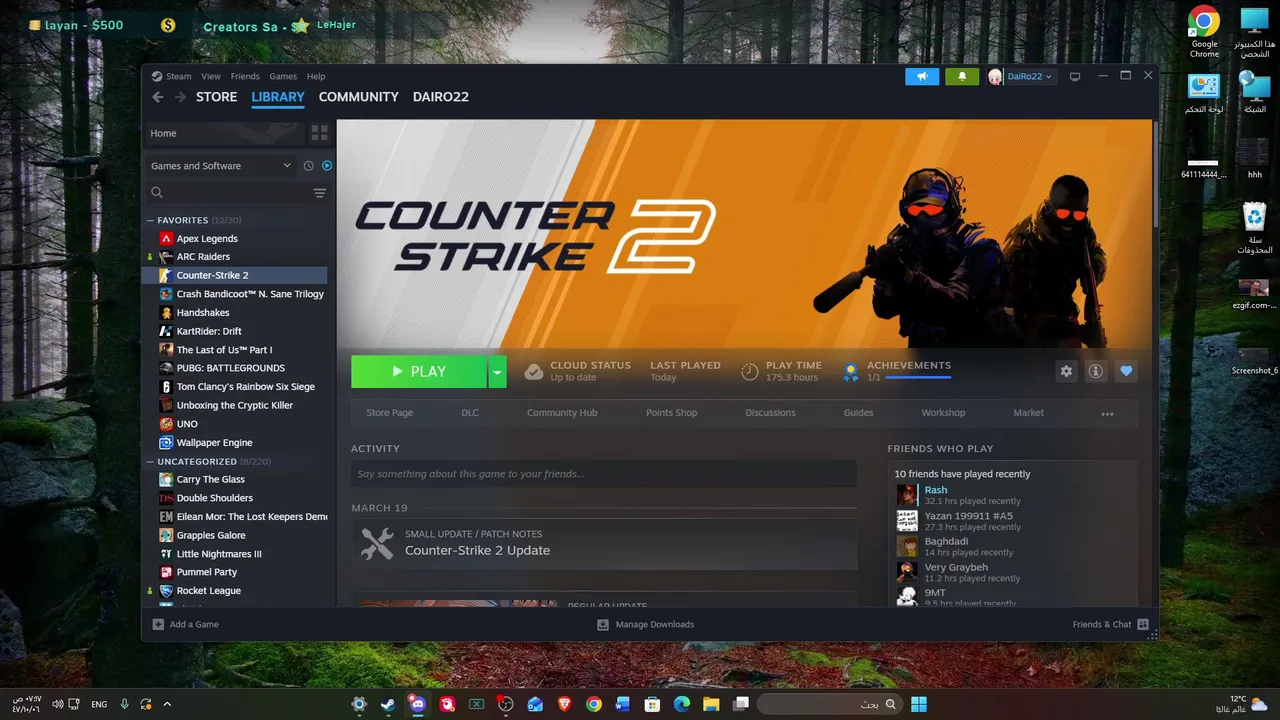Open the PLAY options dropdown arrow

click(497, 371)
